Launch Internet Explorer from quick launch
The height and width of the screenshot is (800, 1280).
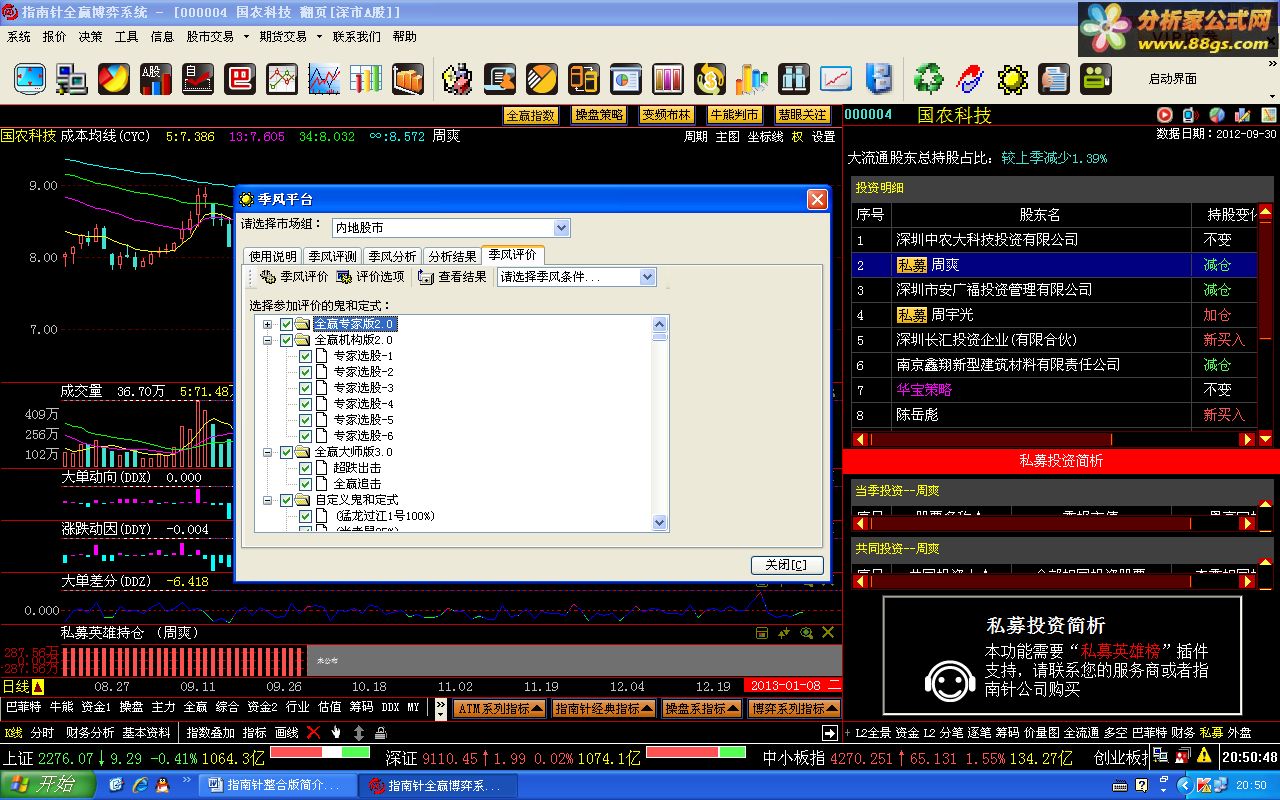point(139,785)
